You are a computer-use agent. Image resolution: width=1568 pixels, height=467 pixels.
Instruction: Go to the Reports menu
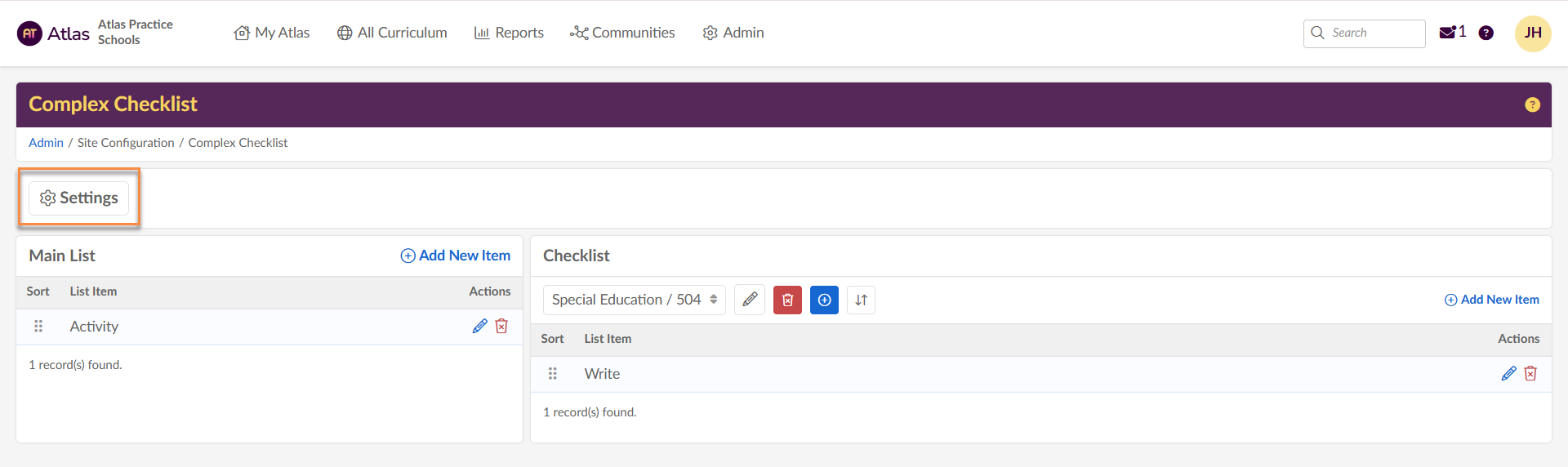509,33
